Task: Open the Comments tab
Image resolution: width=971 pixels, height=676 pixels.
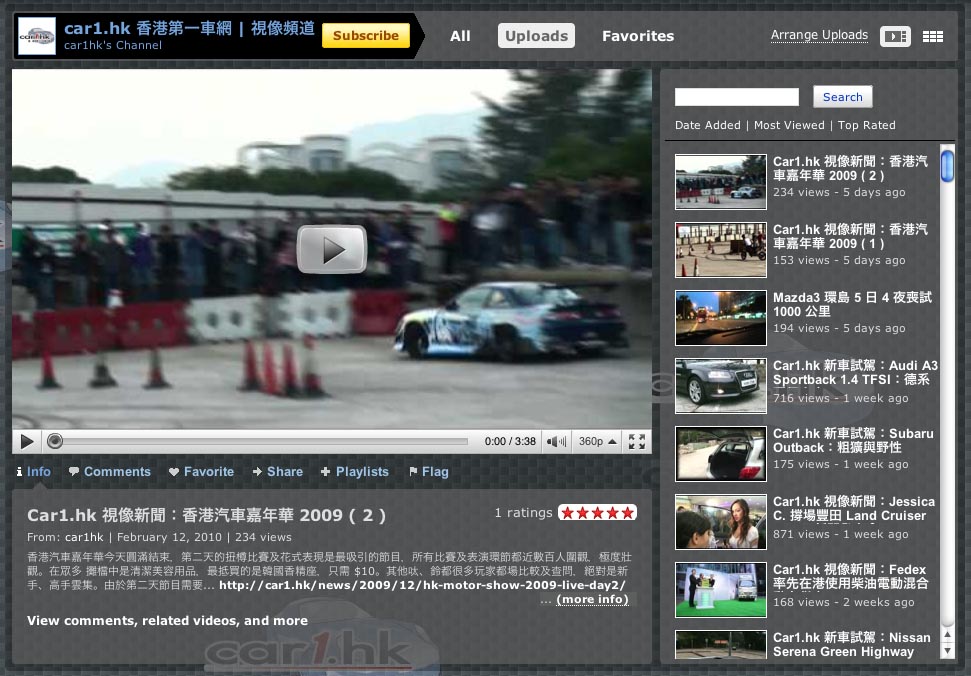Action: click(110, 472)
